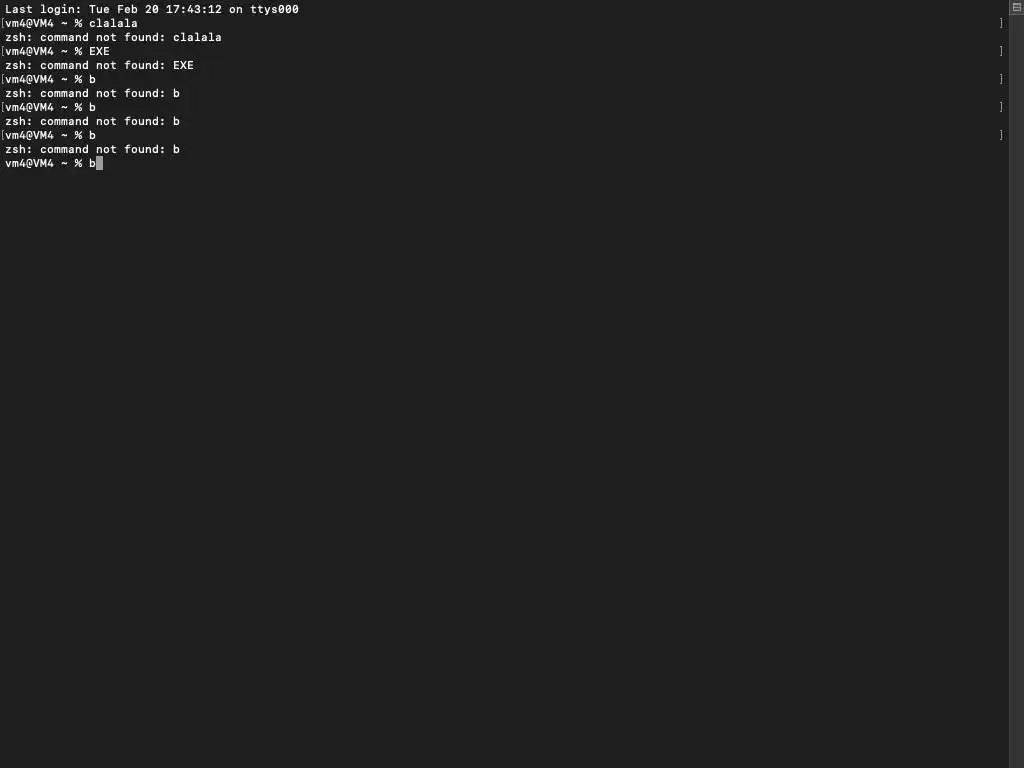Screen dimensions: 1024x768
Task: Click the last 'command not found: b' line
Action: coord(92,150)
